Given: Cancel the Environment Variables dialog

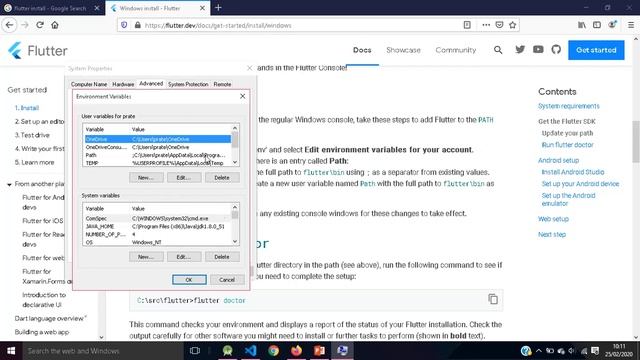Looking at the screenshot, I should pyautogui.click(x=227, y=280).
